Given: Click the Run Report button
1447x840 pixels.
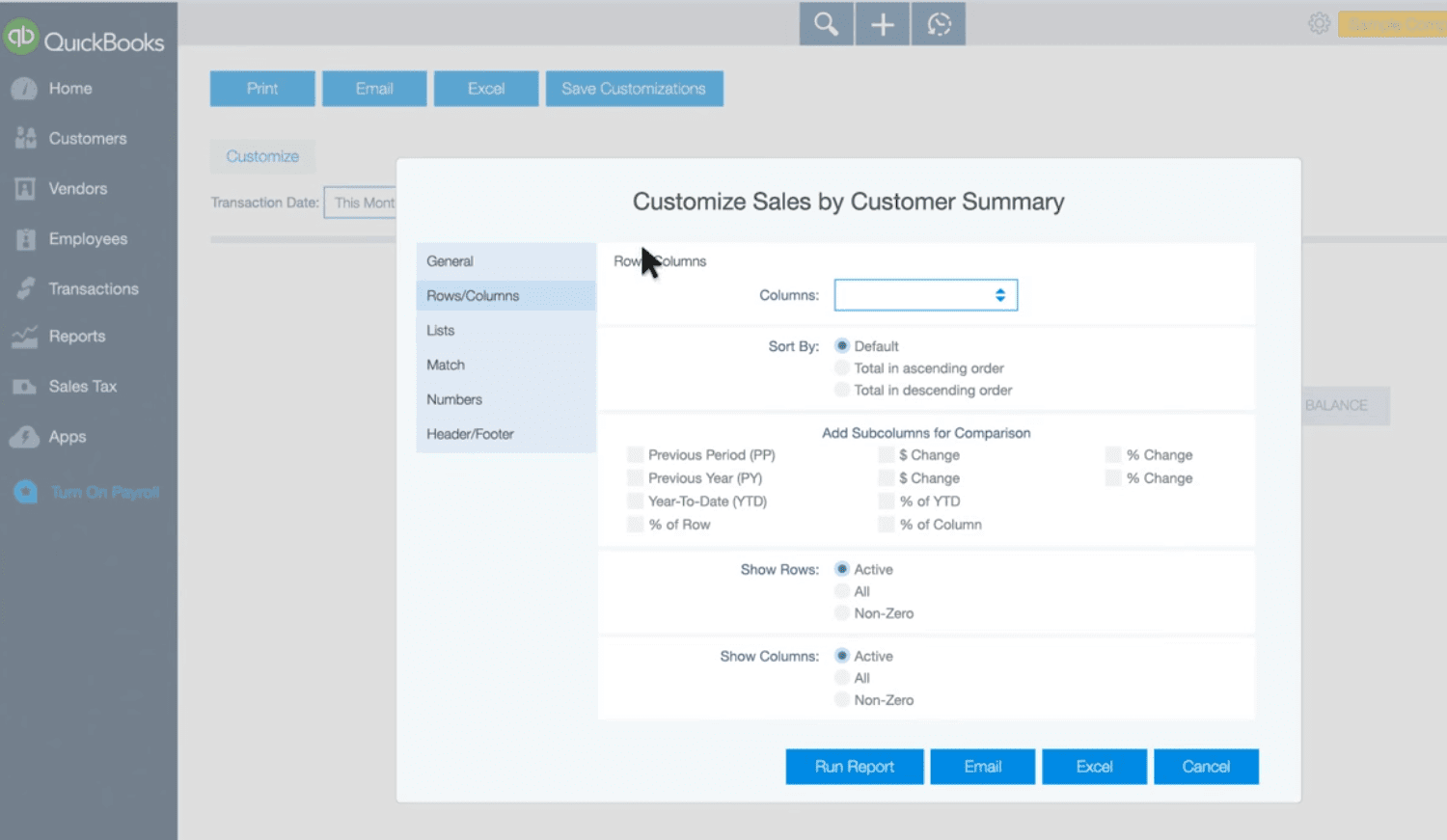Looking at the screenshot, I should pyautogui.click(x=854, y=766).
